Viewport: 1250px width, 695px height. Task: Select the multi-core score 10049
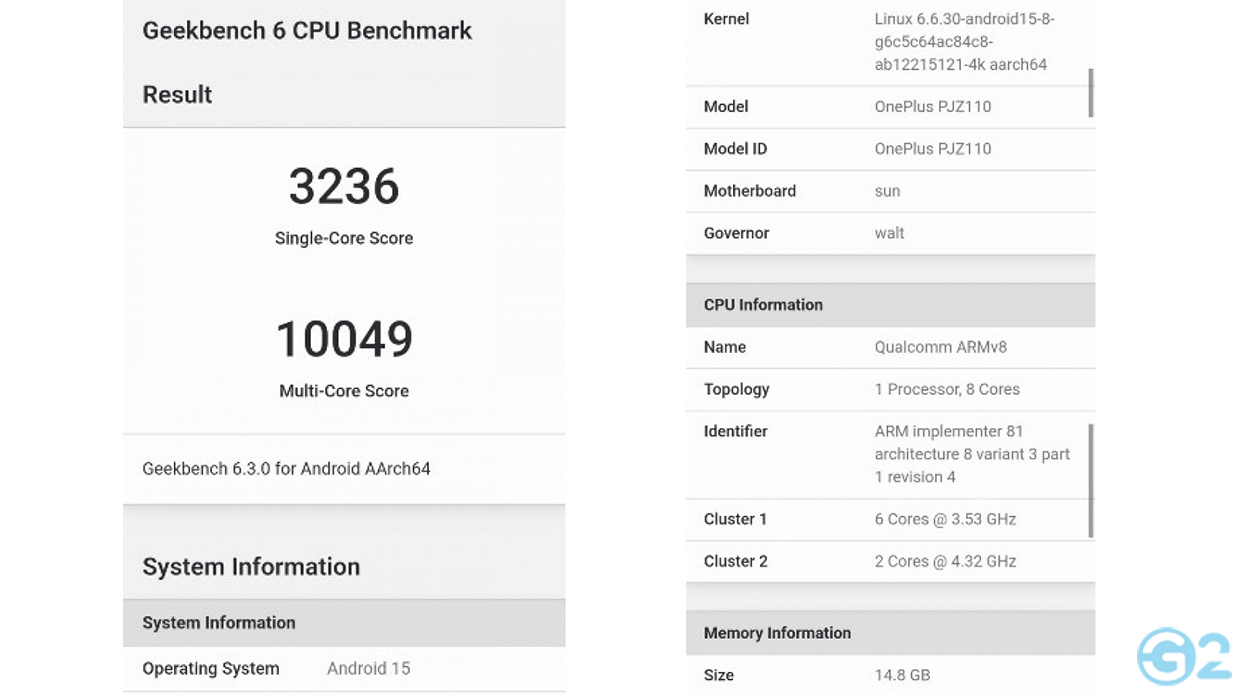point(344,340)
